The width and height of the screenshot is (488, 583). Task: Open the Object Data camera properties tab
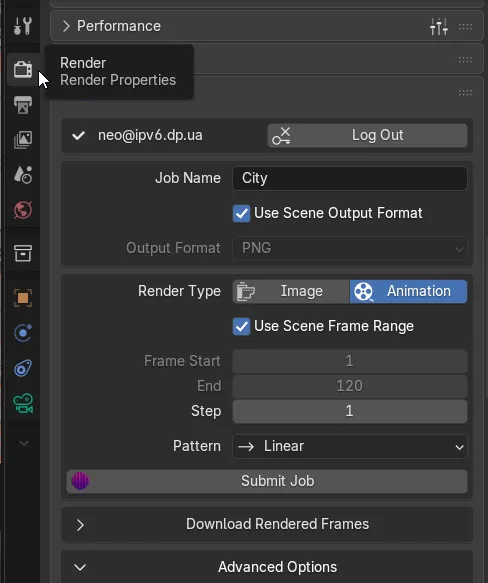(23, 403)
